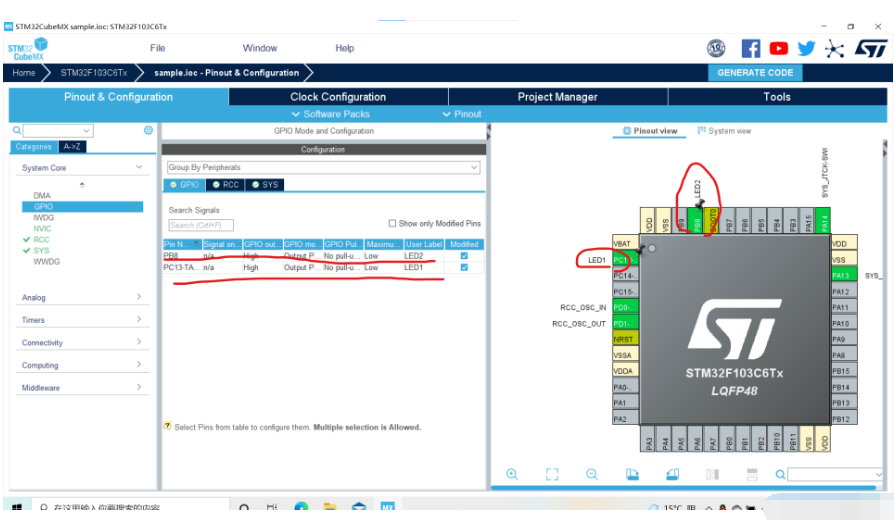Go to Home breadcrumb
This screenshot has width=894, height=525.
24,73
